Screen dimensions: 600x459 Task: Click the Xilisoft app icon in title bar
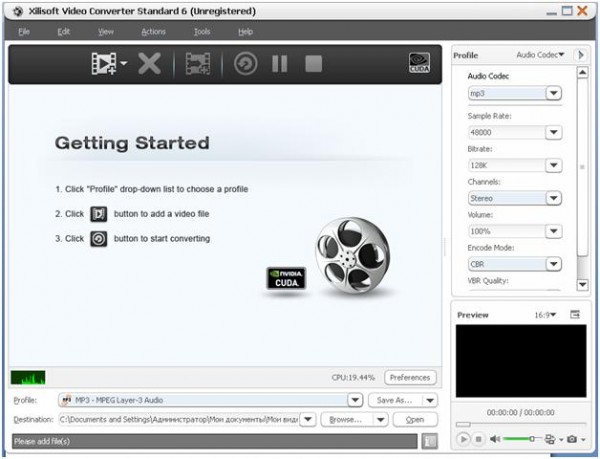pyautogui.click(x=18, y=11)
